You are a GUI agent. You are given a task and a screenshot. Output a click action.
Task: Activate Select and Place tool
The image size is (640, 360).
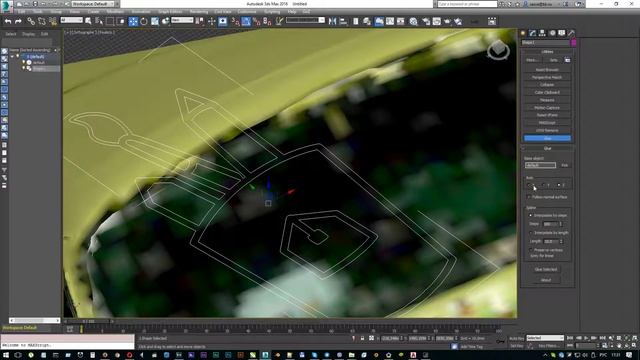[x=165, y=21]
